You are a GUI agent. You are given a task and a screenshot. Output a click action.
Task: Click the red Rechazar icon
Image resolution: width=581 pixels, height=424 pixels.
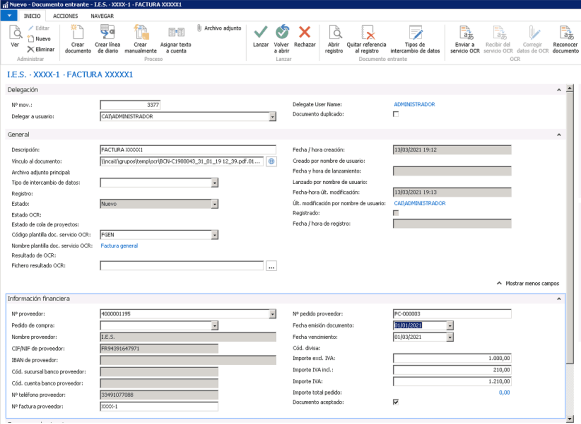305,32
